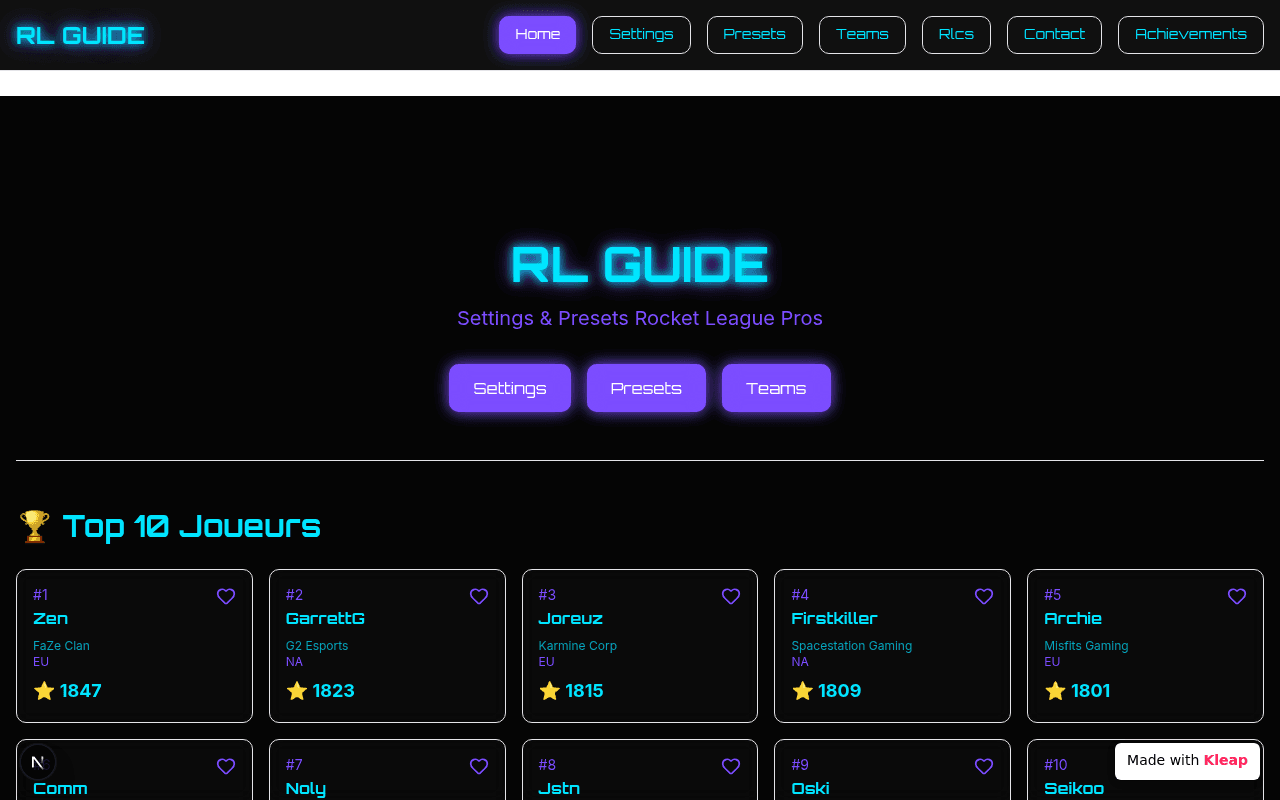1280x800 pixels.
Task: Favorite Noly with the heart icon
Action: click(x=479, y=767)
